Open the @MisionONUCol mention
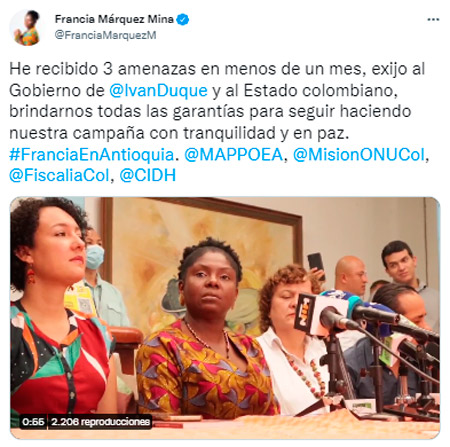 (359, 154)
